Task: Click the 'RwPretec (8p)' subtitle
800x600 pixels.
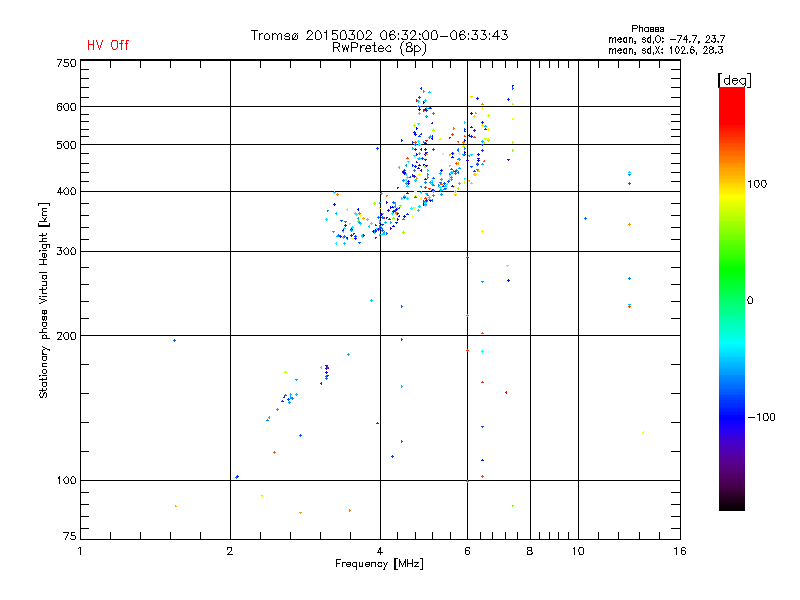Action: (x=379, y=48)
